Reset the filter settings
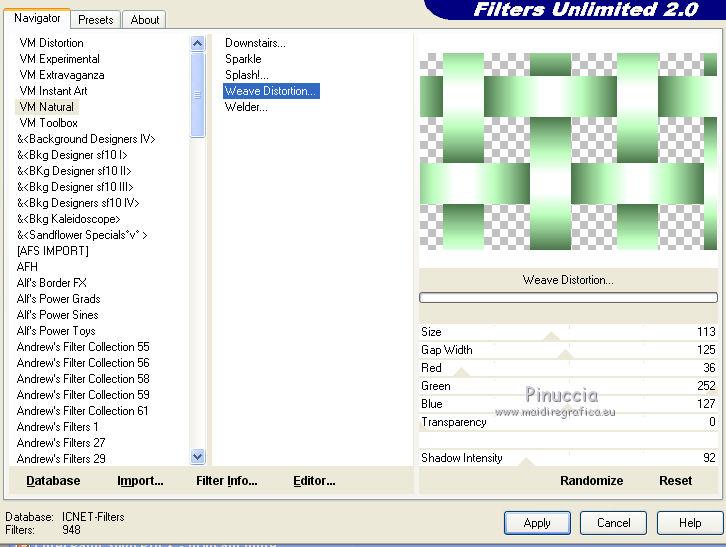Viewport: 726px width, 547px height. [x=676, y=481]
